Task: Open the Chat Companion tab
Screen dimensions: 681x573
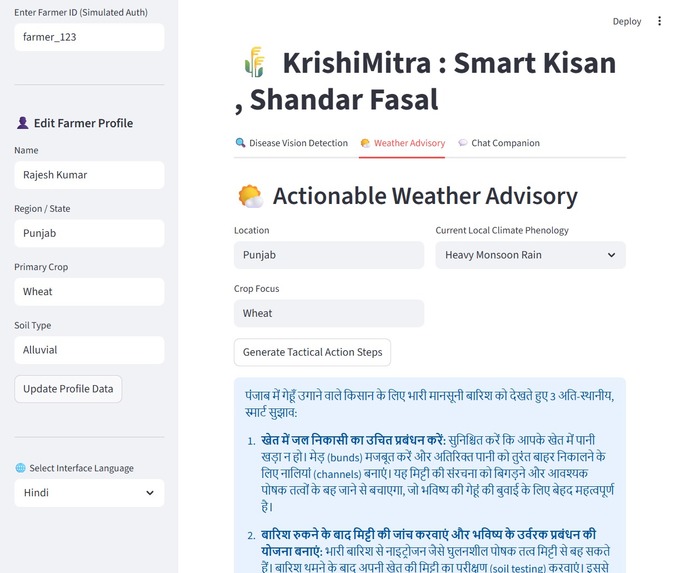Action: [x=499, y=143]
